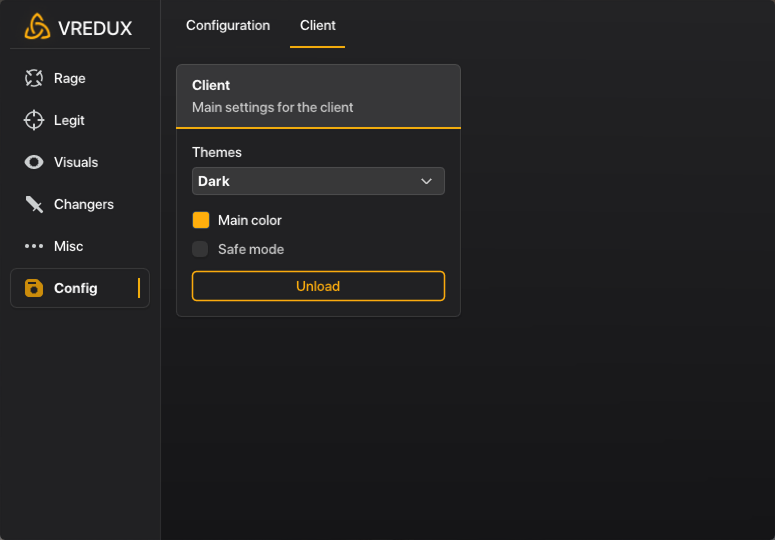775x540 pixels.
Task: Select the Rage section icon
Action: coord(34,78)
